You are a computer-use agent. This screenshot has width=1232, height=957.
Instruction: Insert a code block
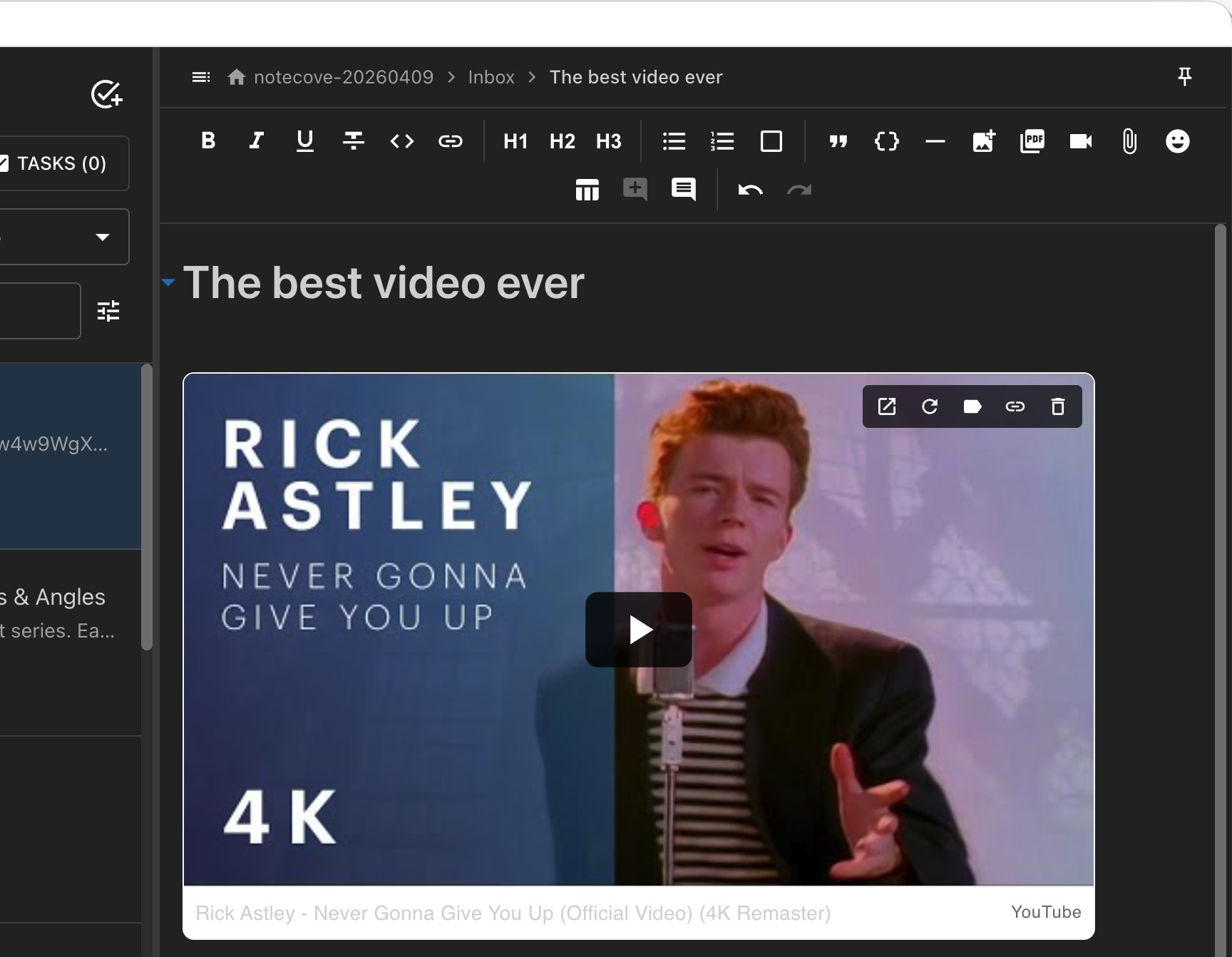coord(887,141)
